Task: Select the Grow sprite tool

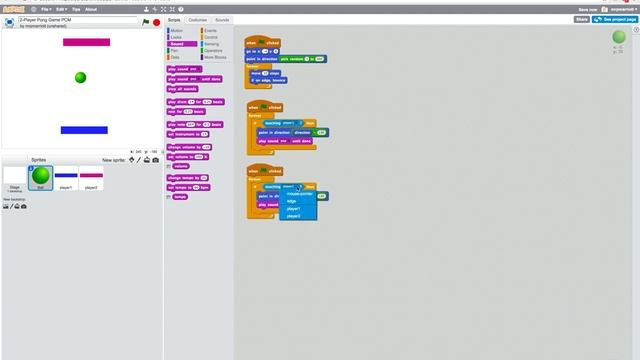Action: tap(163, 9)
